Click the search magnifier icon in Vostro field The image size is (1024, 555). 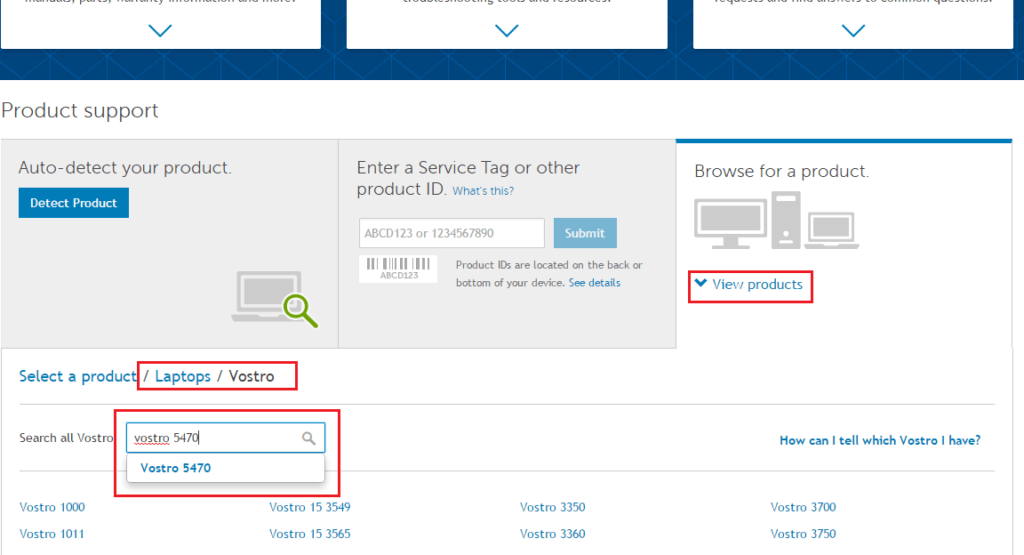pyautogui.click(x=309, y=438)
